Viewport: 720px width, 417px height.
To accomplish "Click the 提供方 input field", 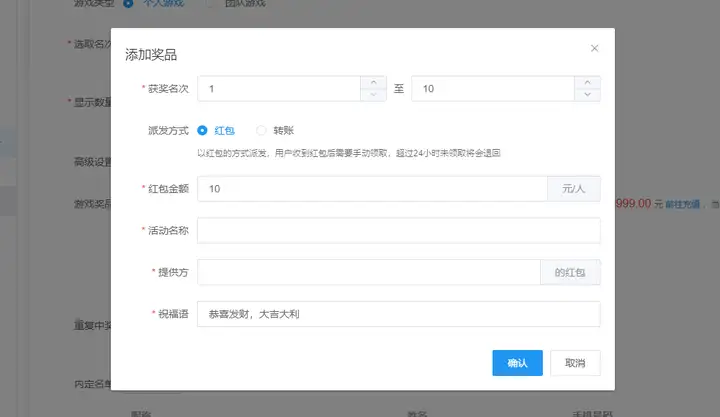I will 369,272.
